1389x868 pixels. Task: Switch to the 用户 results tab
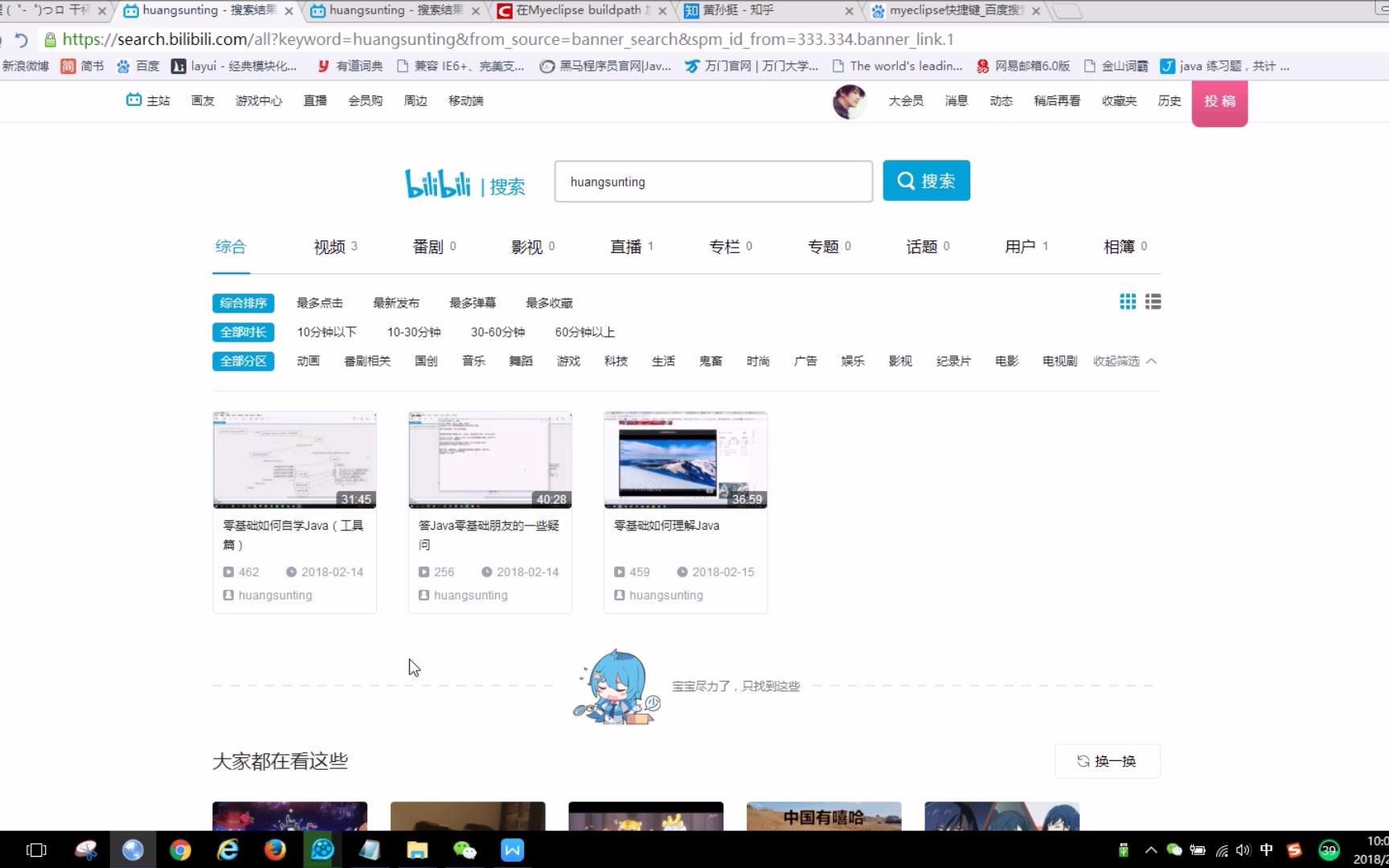(1026, 247)
